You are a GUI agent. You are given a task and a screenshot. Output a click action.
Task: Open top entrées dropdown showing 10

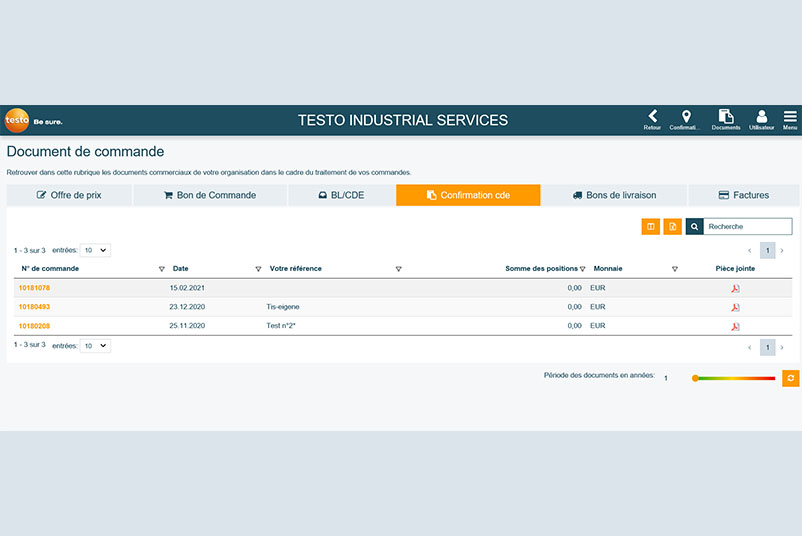click(95, 250)
